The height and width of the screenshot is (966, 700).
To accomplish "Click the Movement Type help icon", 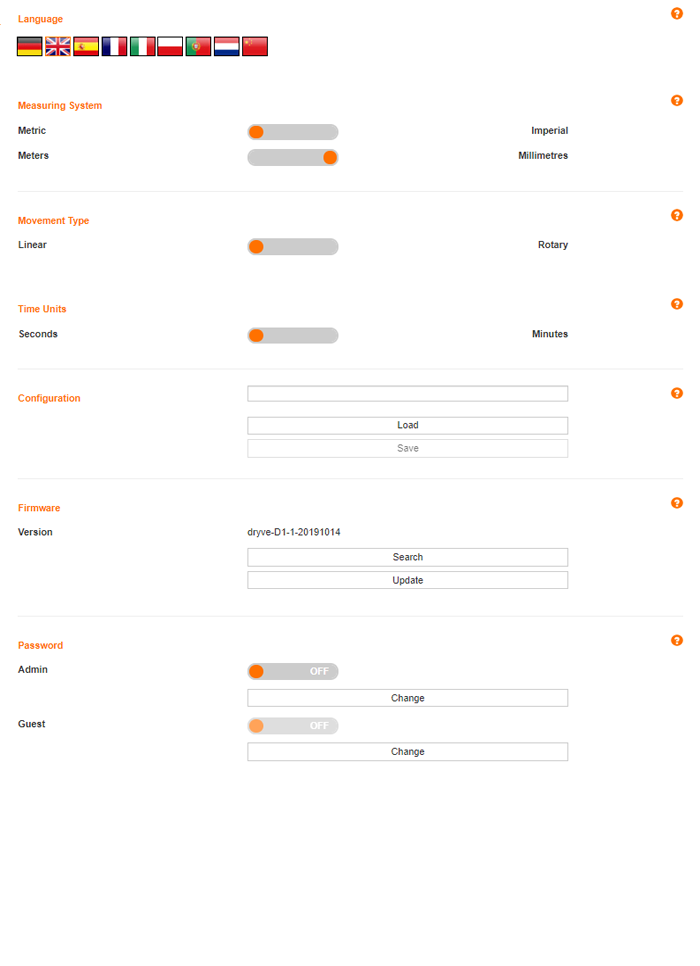I will coord(677,215).
